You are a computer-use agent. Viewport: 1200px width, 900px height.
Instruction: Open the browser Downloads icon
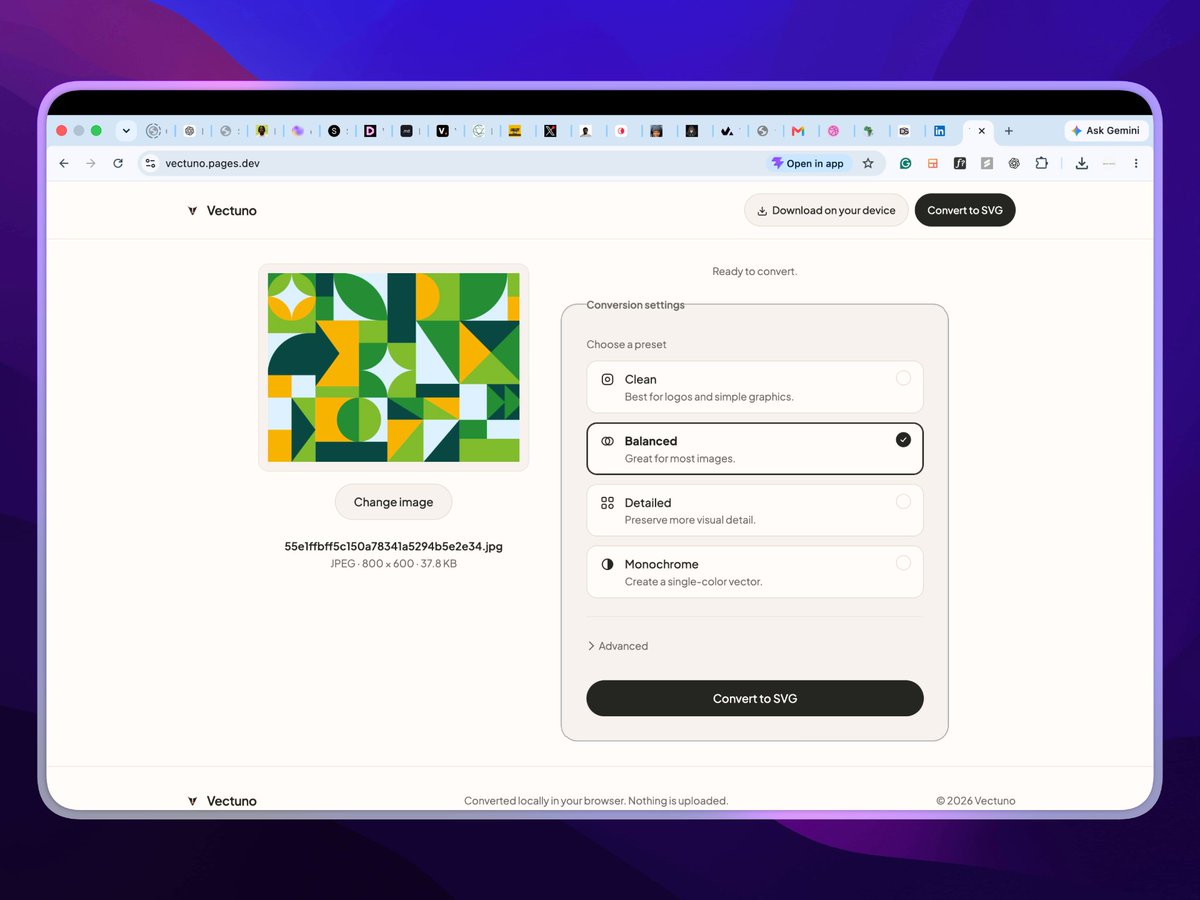click(1081, 163)
